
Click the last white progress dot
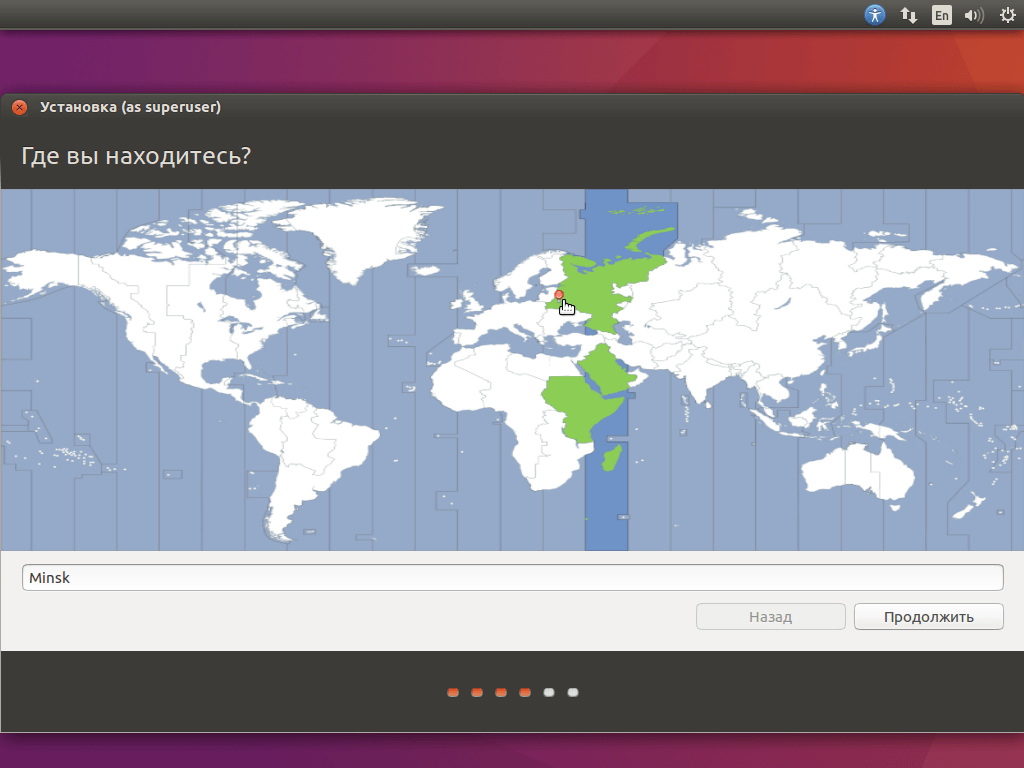click(573, 692)
